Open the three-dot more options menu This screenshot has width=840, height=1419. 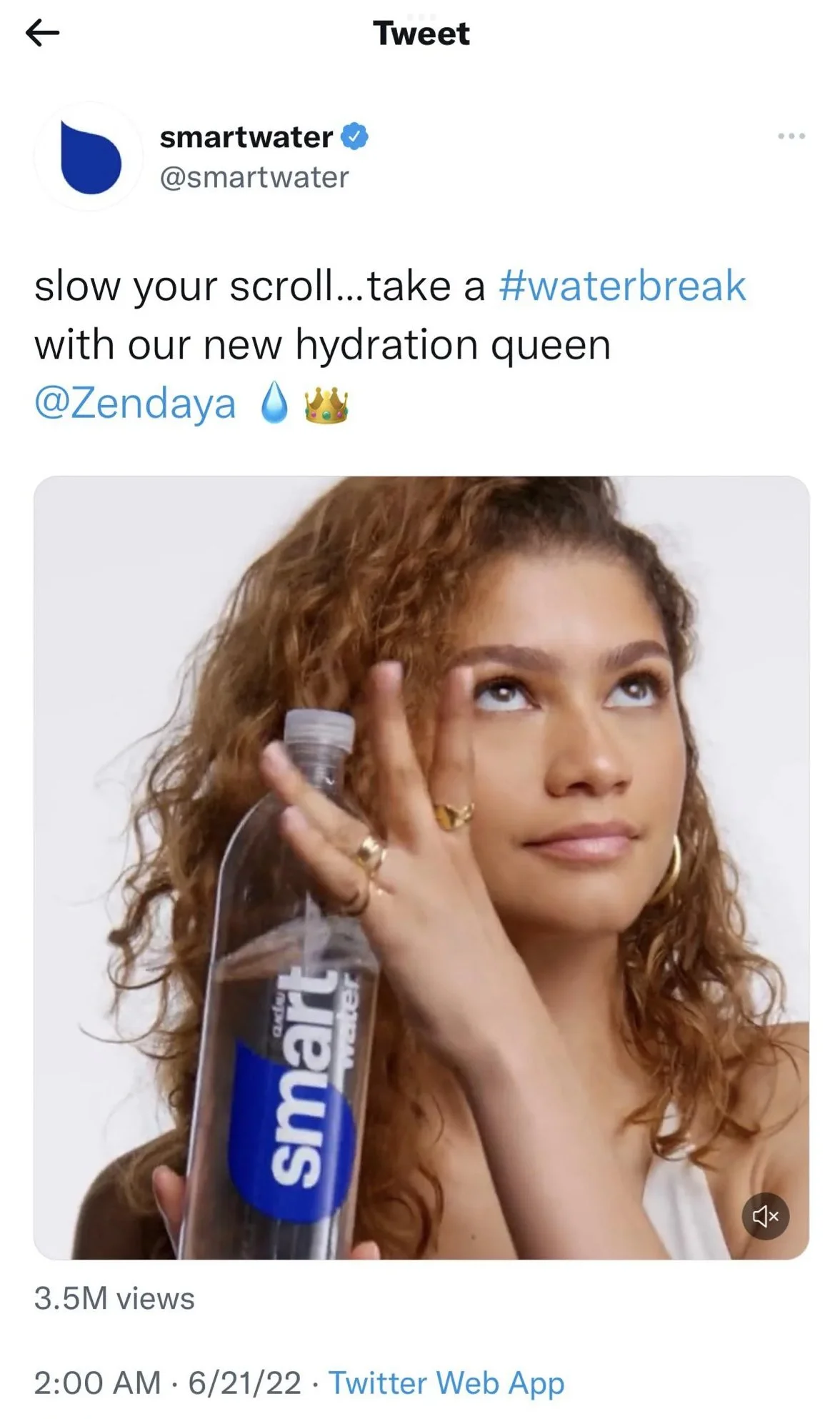(x=791, y=136)
